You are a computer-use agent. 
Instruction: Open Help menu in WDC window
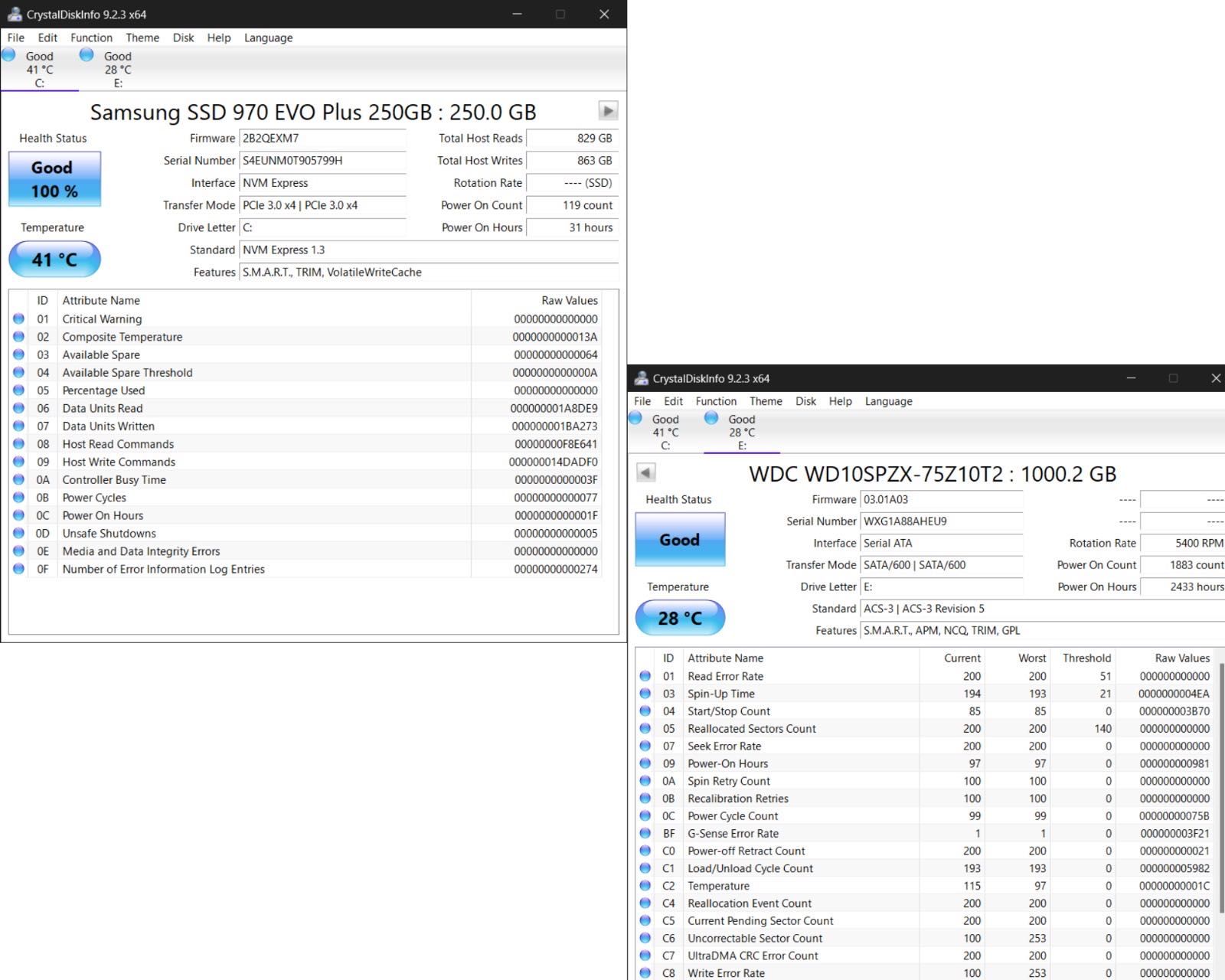click(840, 401)
